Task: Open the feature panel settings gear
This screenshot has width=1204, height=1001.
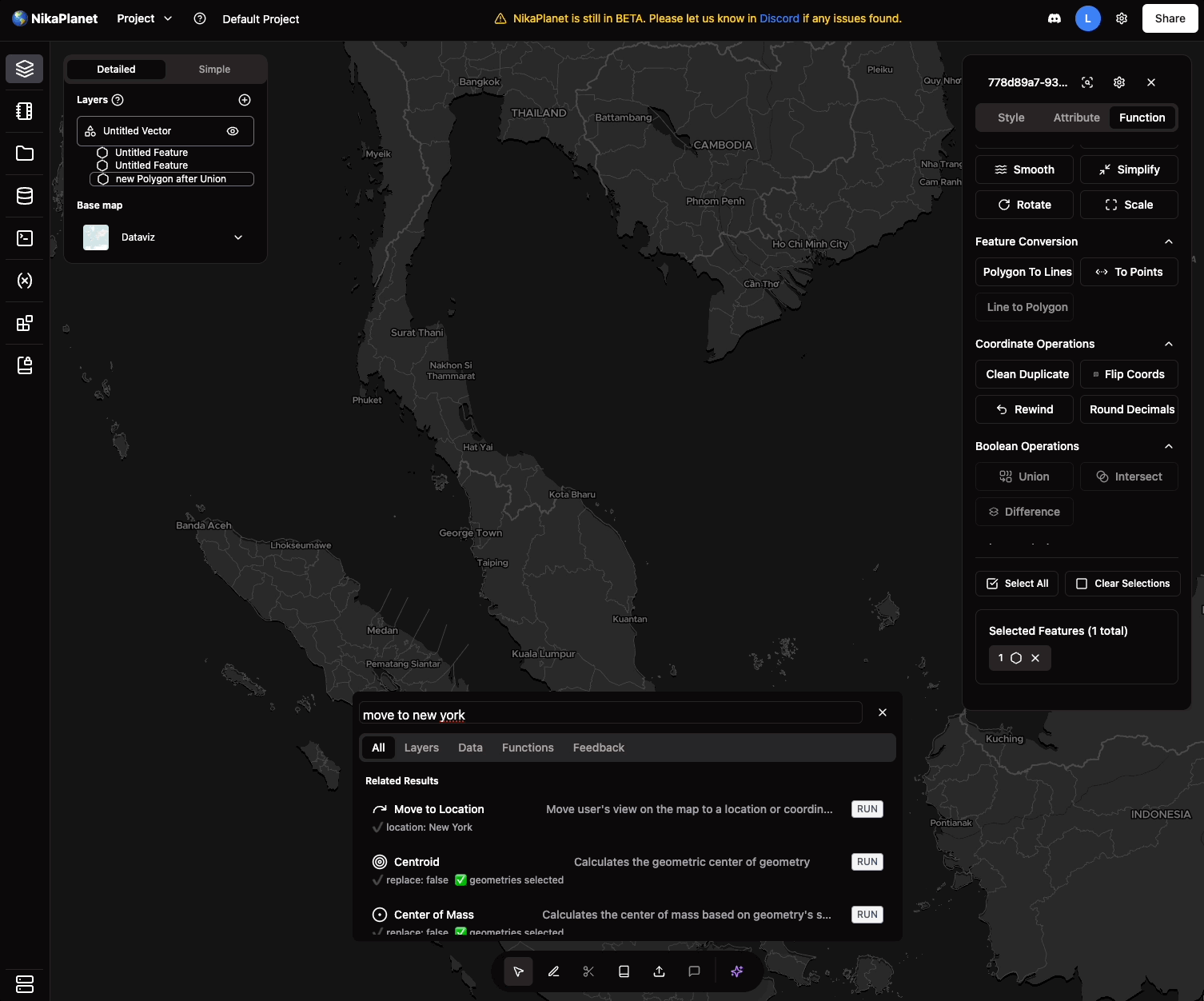Action: pyautogui.click(x=1119, y=82)
